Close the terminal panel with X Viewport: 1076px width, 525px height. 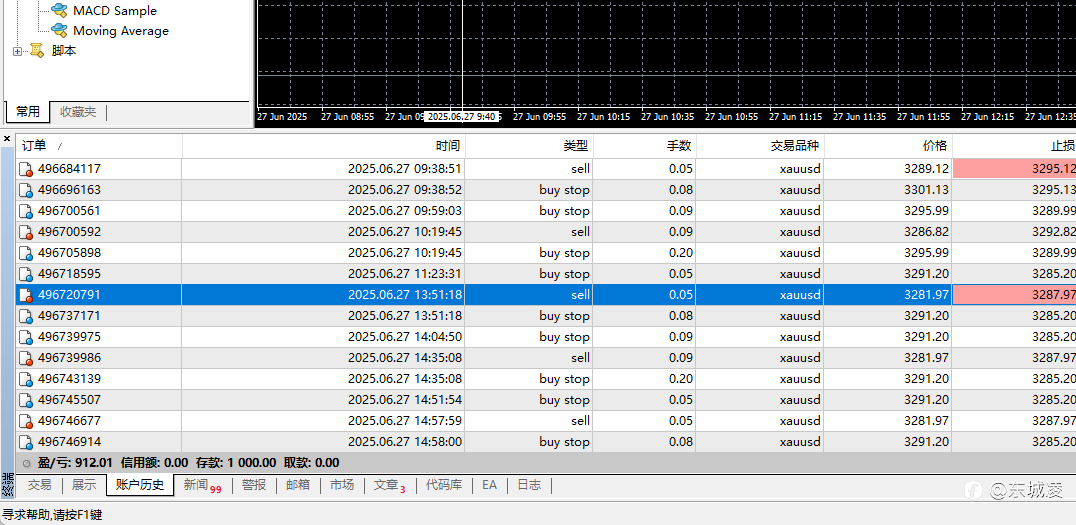7,139
